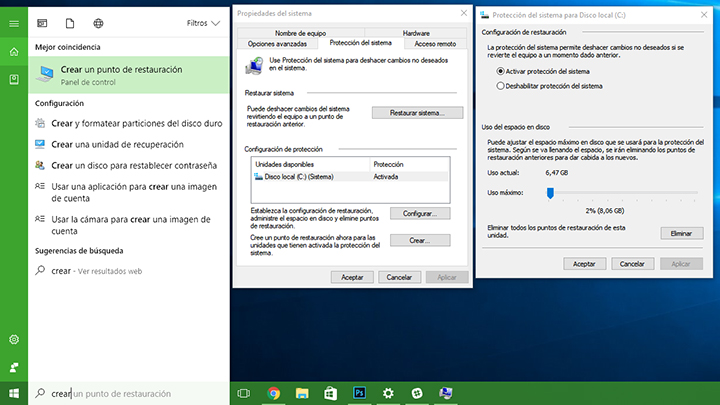
Task: Select 'Protección del sistema' tab
Action: pos(360,43)
